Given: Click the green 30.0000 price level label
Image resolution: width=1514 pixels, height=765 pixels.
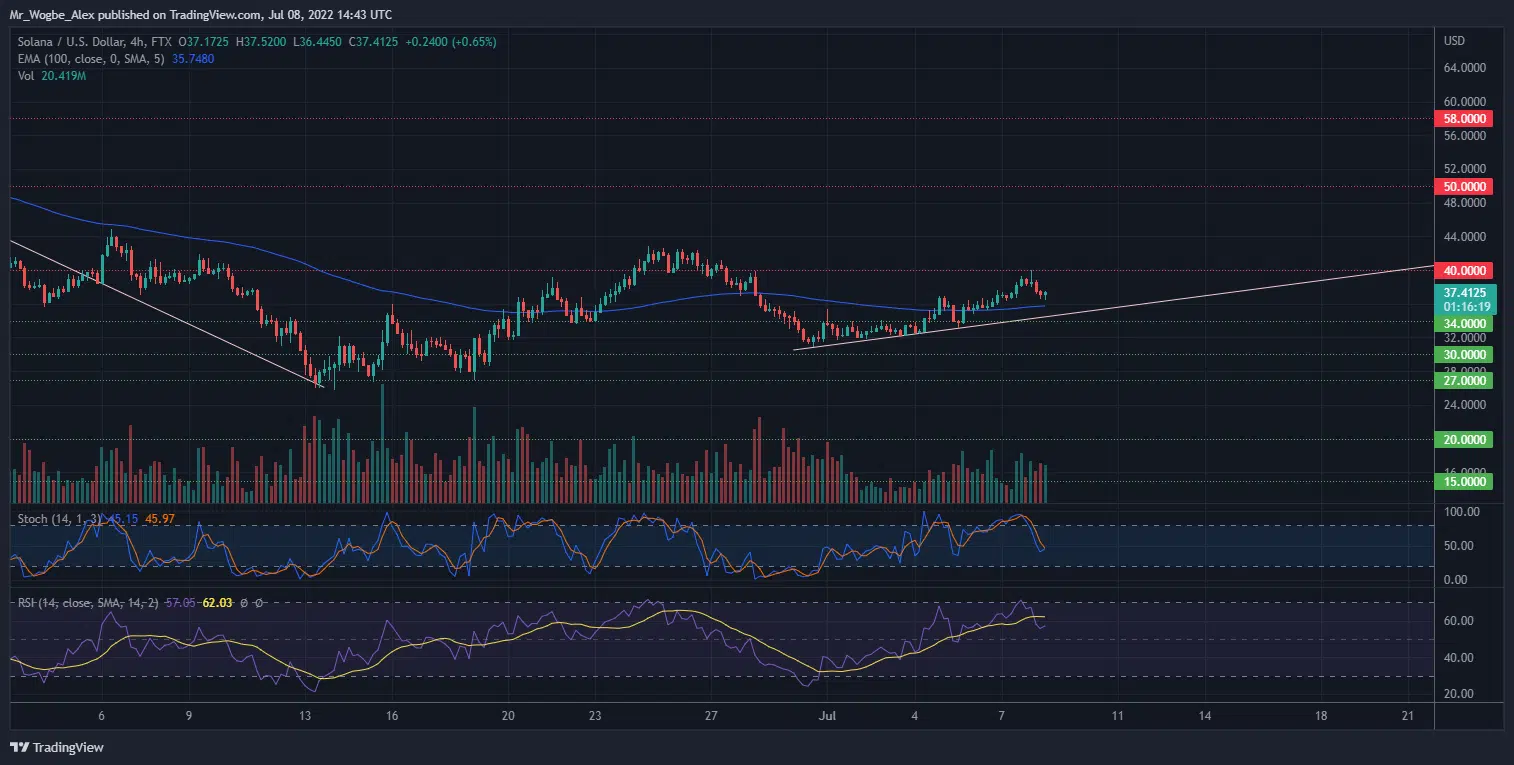Looking at the screenshot, I should click(1463, 355).
